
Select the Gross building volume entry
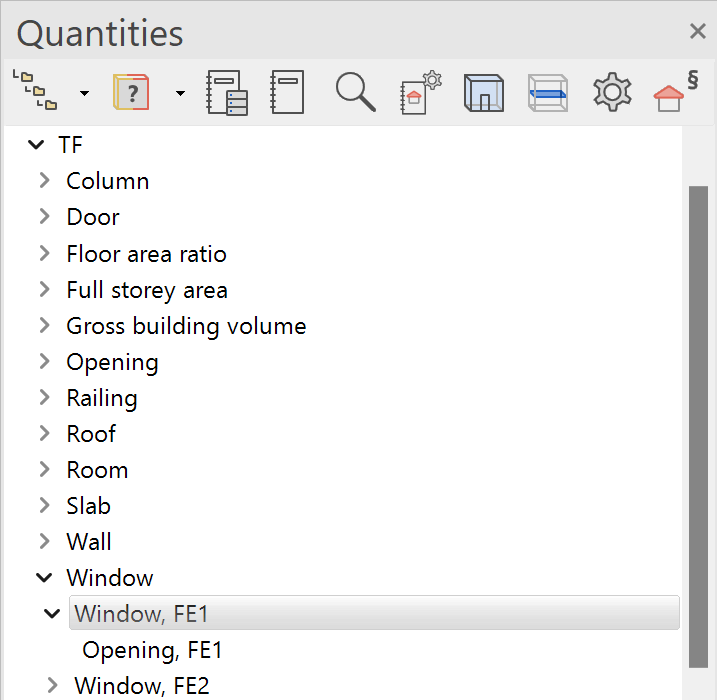(x=186, y=326)
